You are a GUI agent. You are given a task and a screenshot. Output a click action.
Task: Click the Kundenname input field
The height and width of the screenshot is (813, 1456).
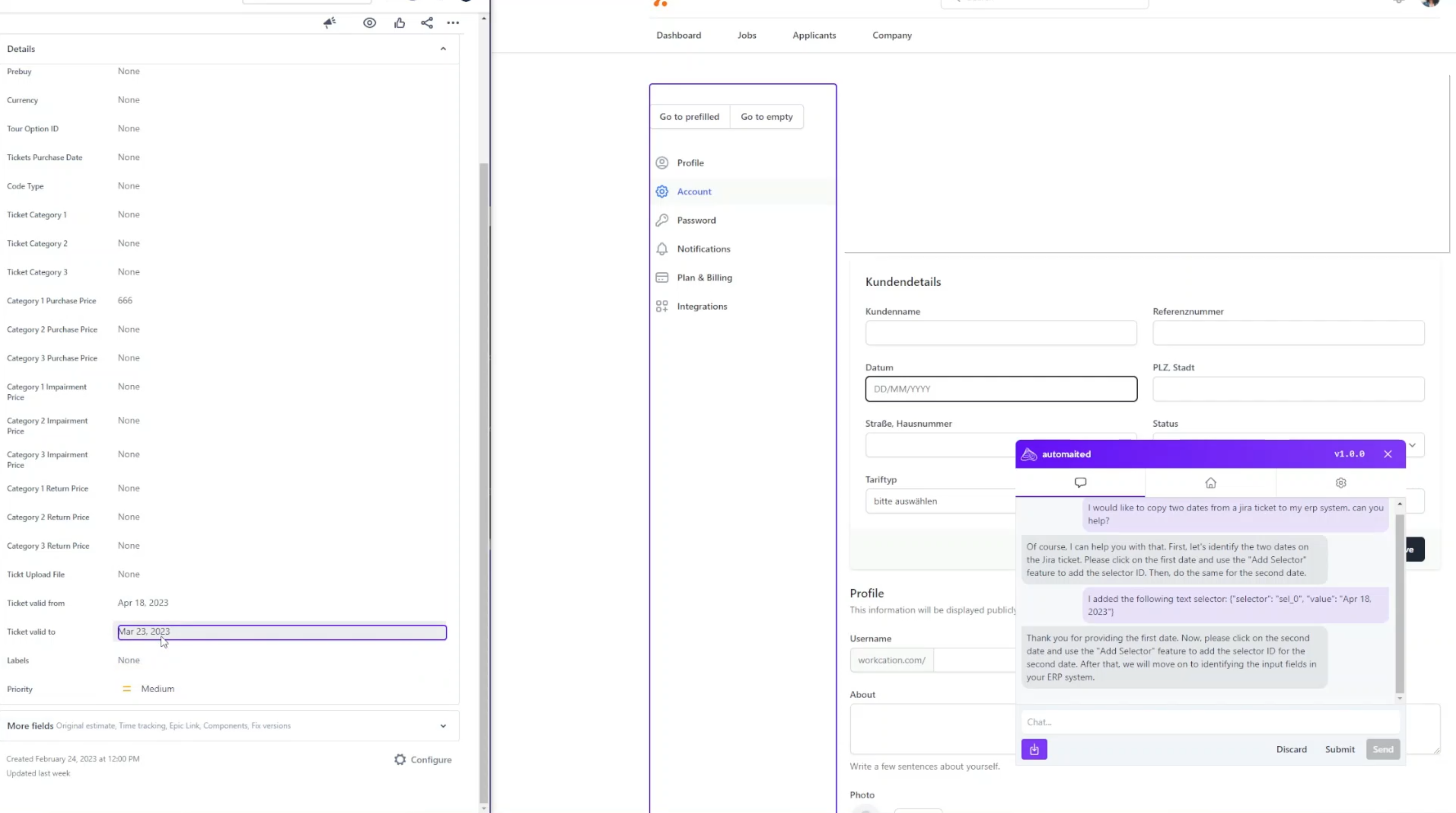click(x=1001, y=333)
